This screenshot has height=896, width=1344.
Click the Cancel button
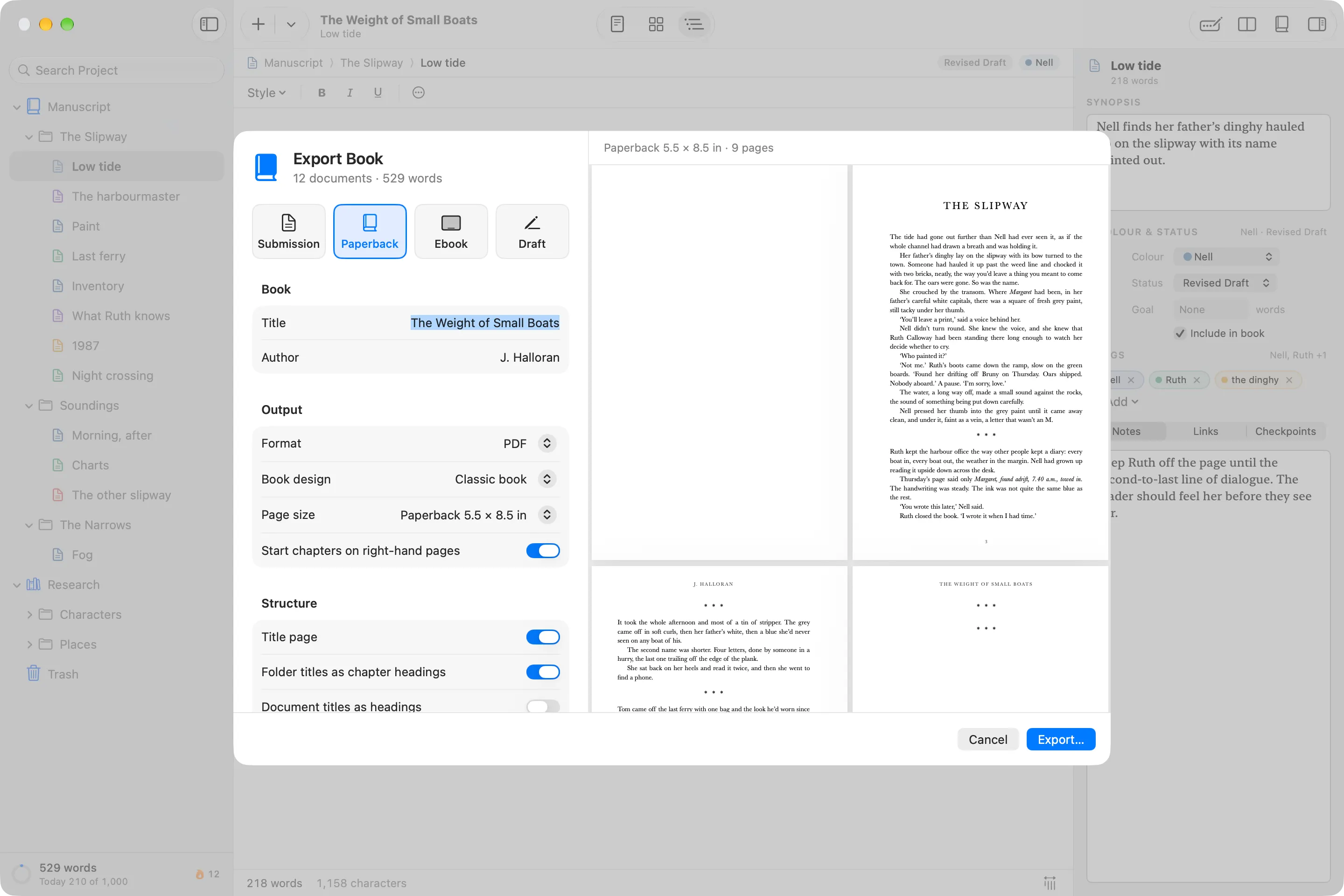[987, 739]
